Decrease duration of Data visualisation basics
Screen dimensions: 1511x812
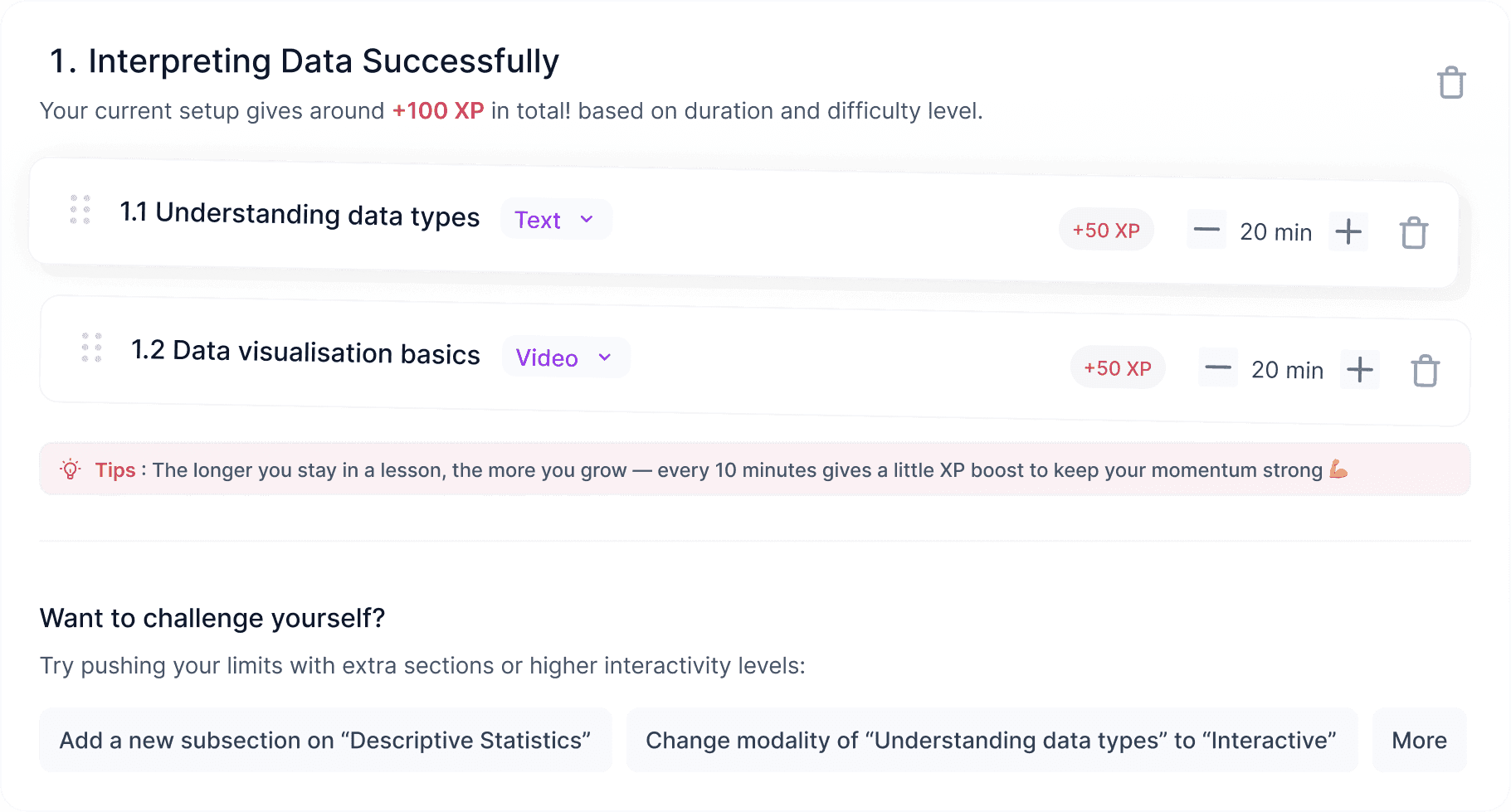point(1217,368)
